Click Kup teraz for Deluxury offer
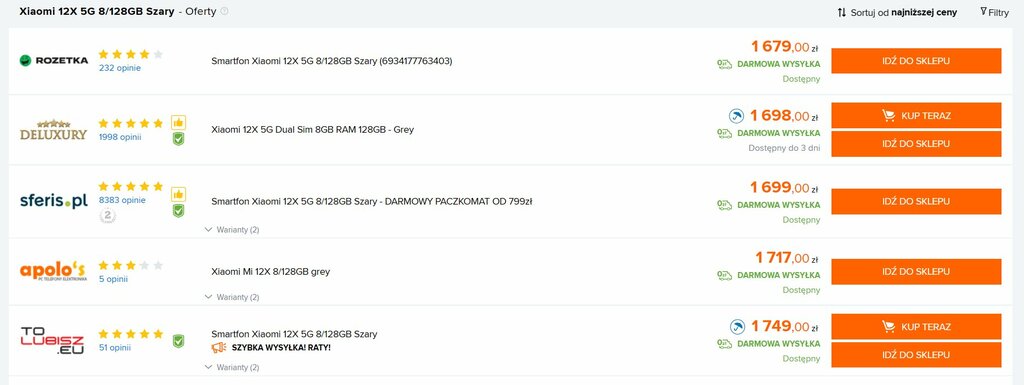The image size is (1024, 385). [x=916, y=116]
